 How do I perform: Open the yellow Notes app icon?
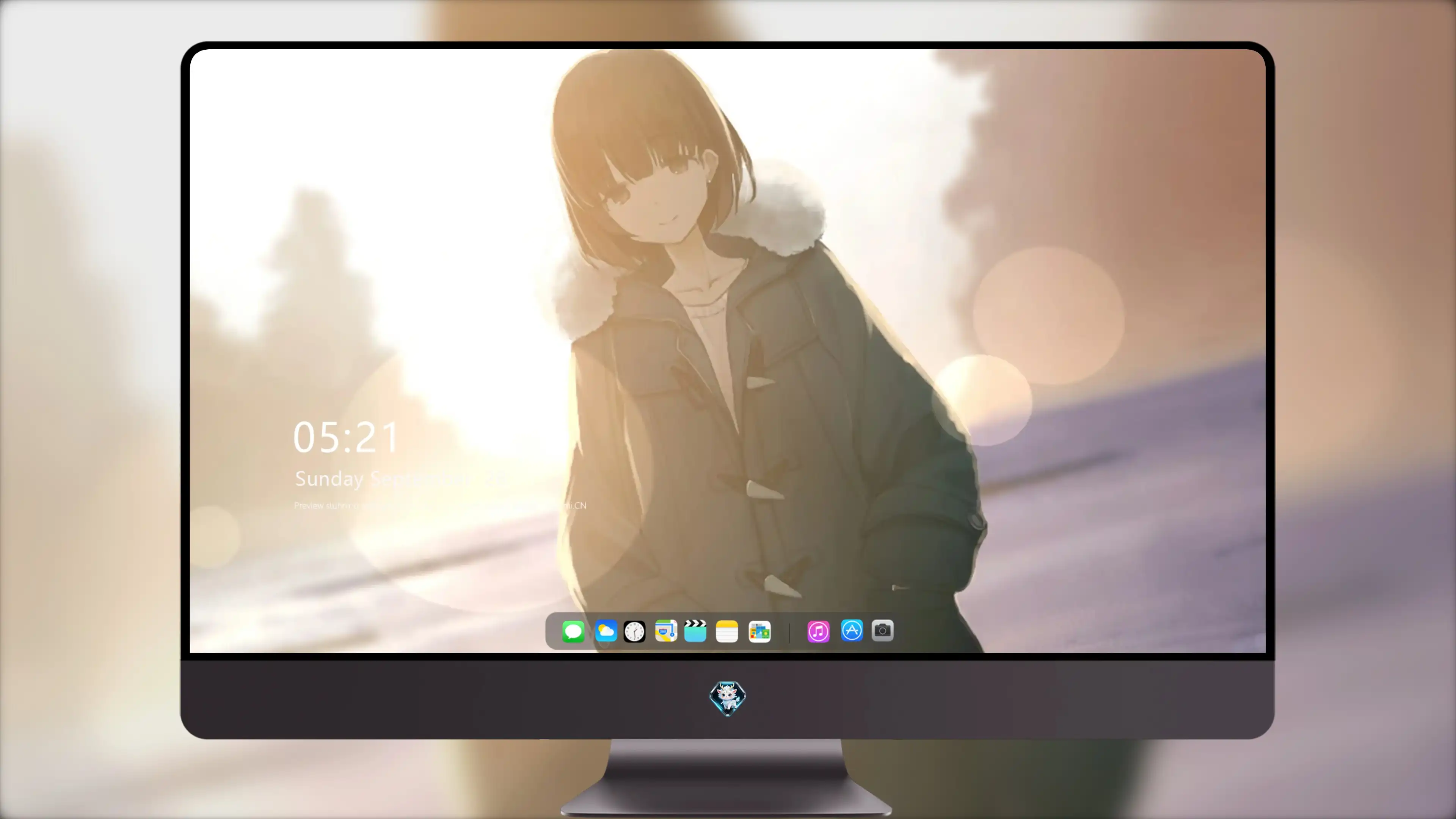[x=727, y=631]
